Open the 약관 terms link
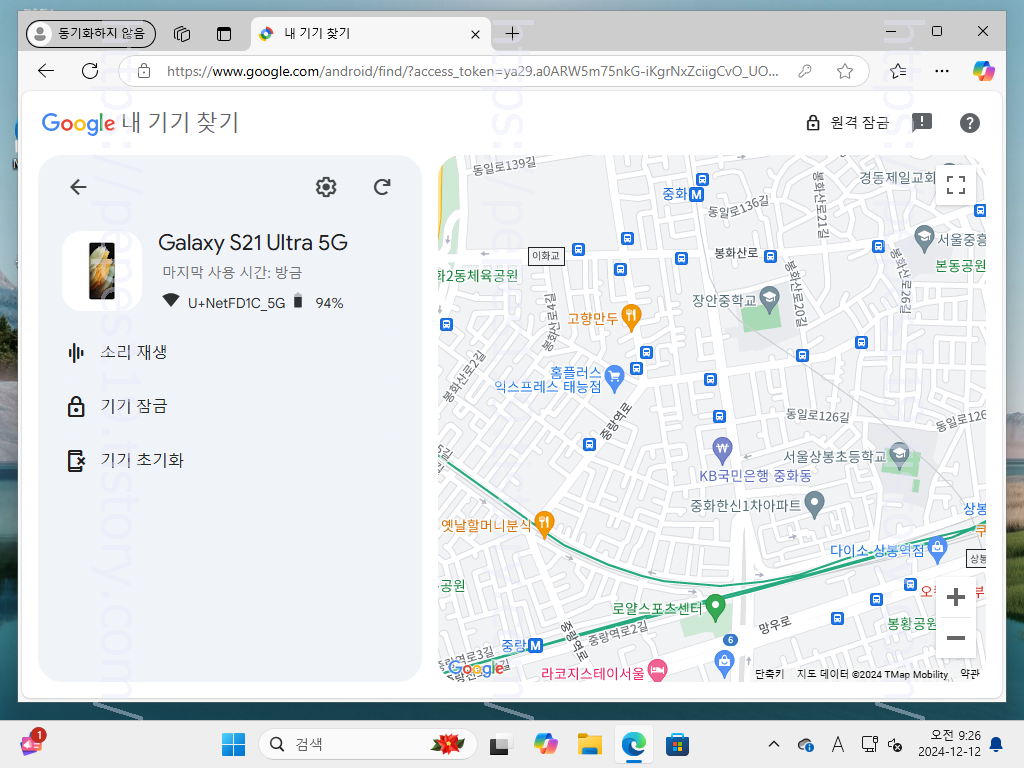This screenshot has height=768, width=1024. (970, 673)
